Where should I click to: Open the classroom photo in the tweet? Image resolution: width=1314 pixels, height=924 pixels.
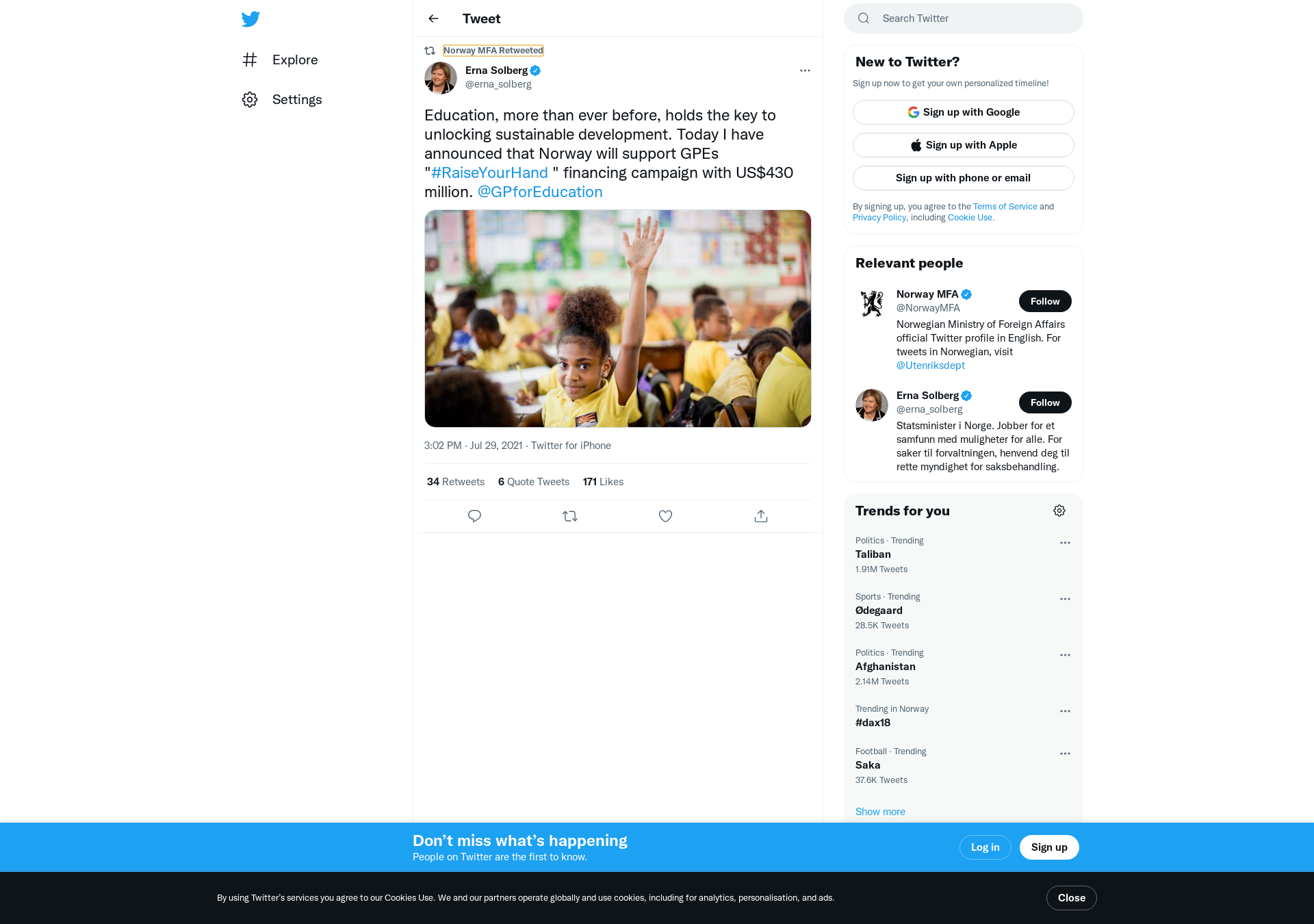click(x=617, y=318)
